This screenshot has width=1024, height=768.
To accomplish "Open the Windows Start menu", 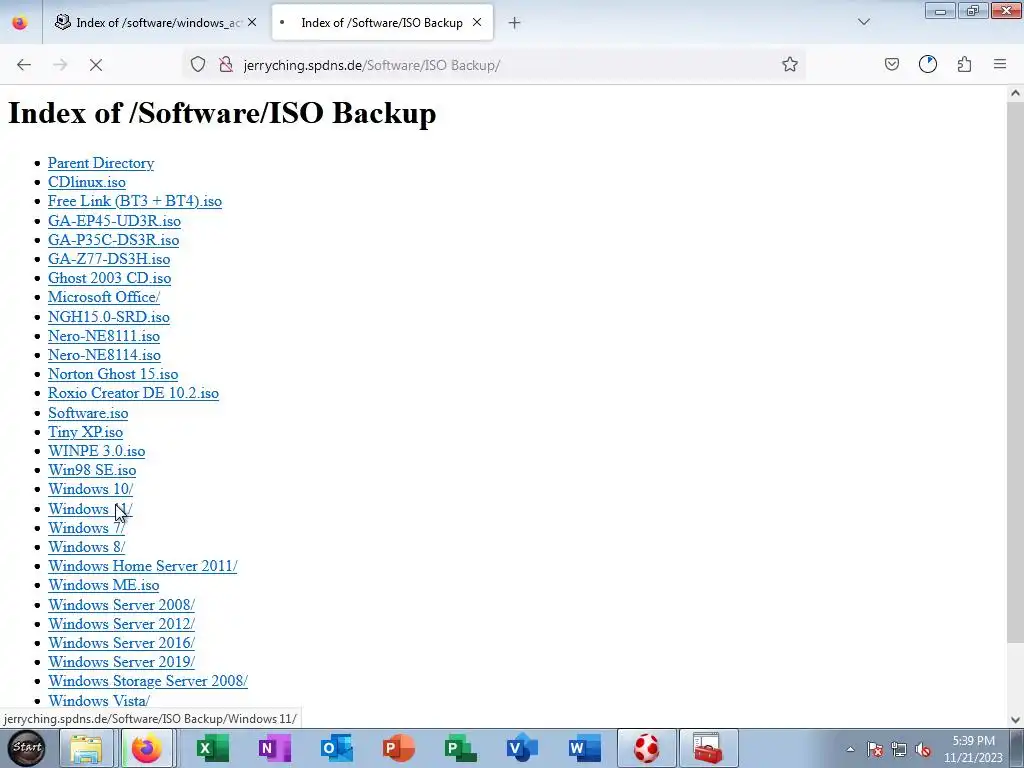I will pos(27,748).
